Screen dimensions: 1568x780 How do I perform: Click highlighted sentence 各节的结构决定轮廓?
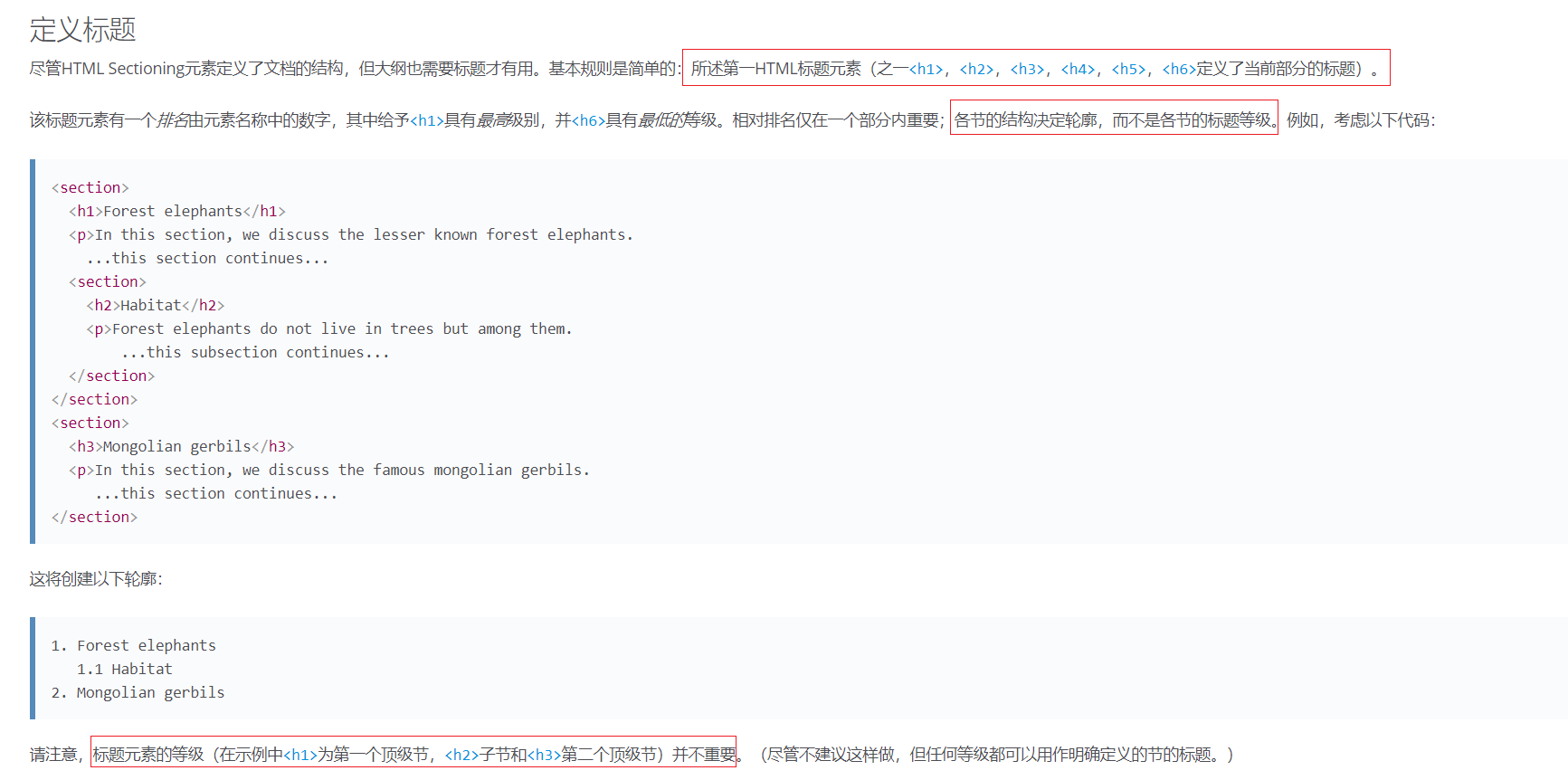click(1113, 120)
